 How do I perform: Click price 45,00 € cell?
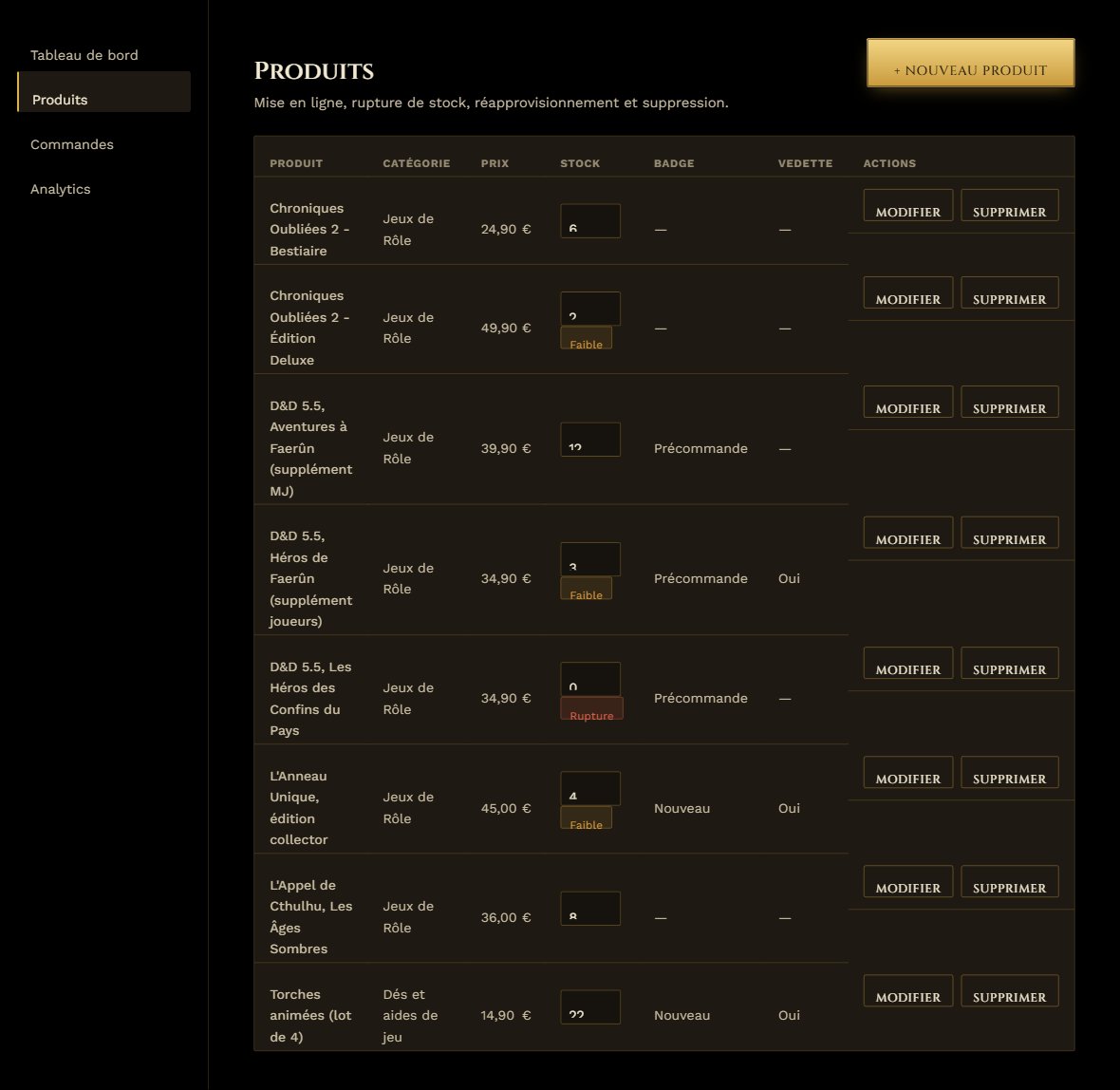(x=506, y=808)
